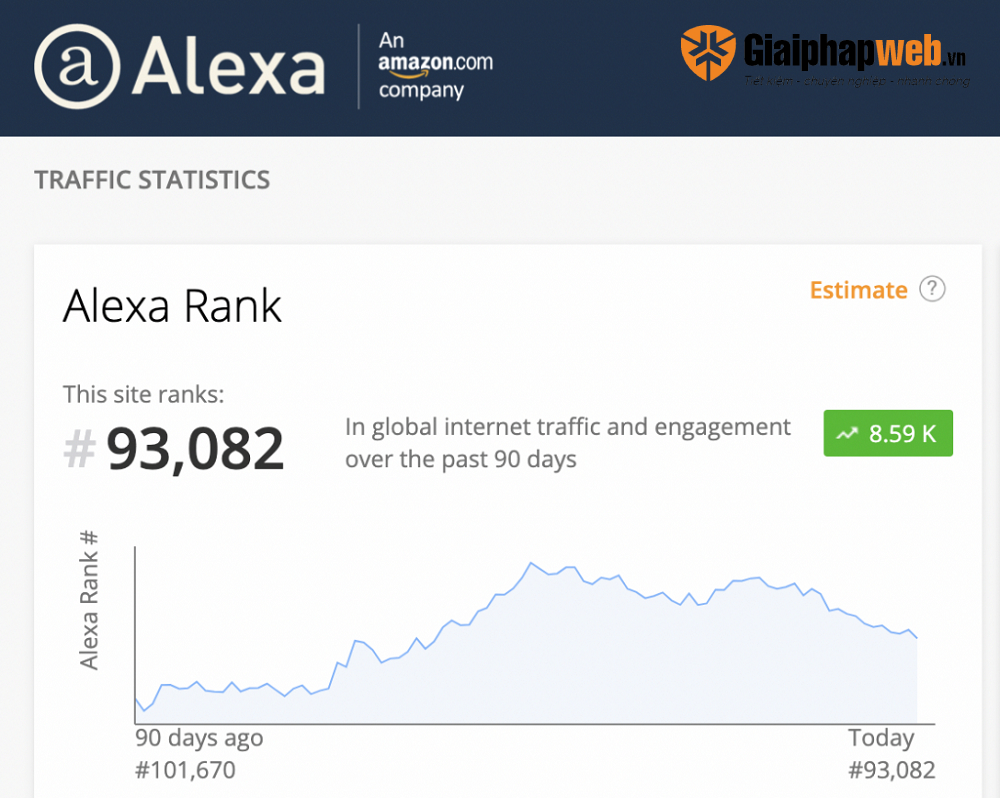Image resolution: width=1000 pixels, height=798 pixels.
Task: Click the green 8.59 K badge
Action: pyautogui.click(x=888, y=433)
